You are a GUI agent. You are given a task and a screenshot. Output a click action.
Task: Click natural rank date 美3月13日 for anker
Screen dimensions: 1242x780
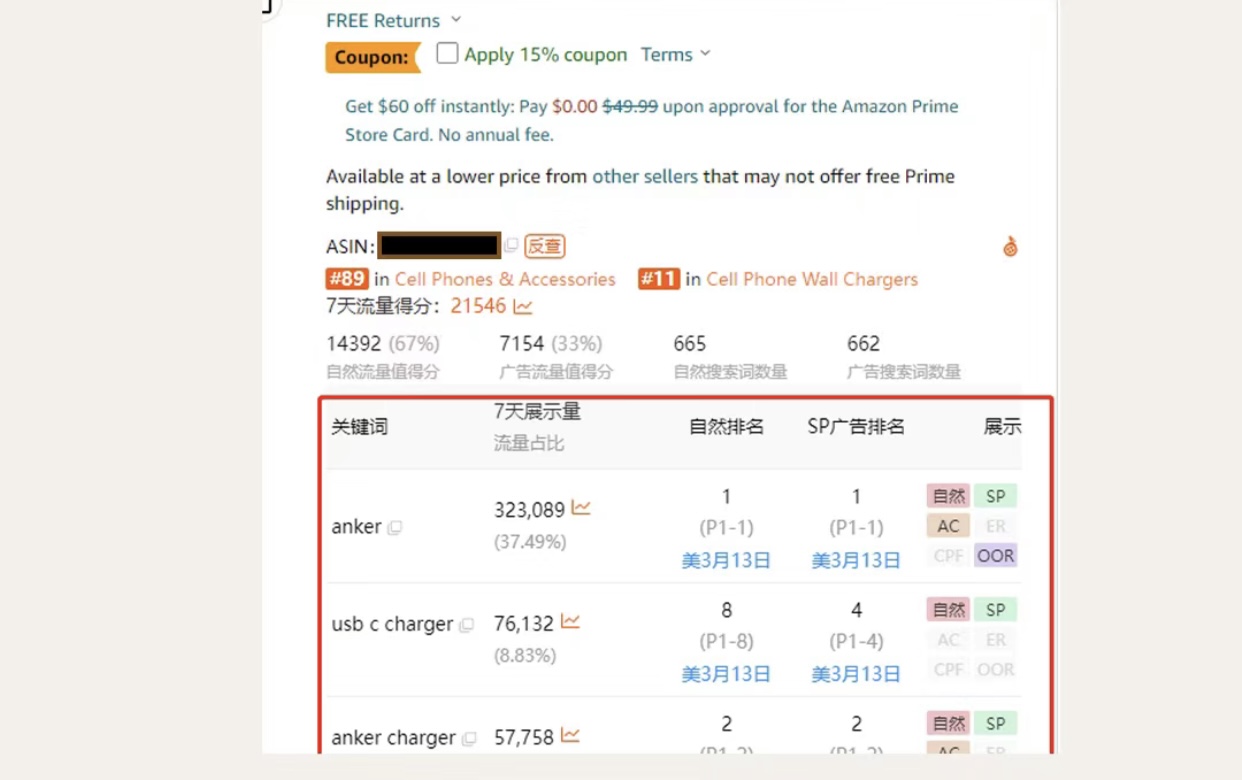click(726, 561)
